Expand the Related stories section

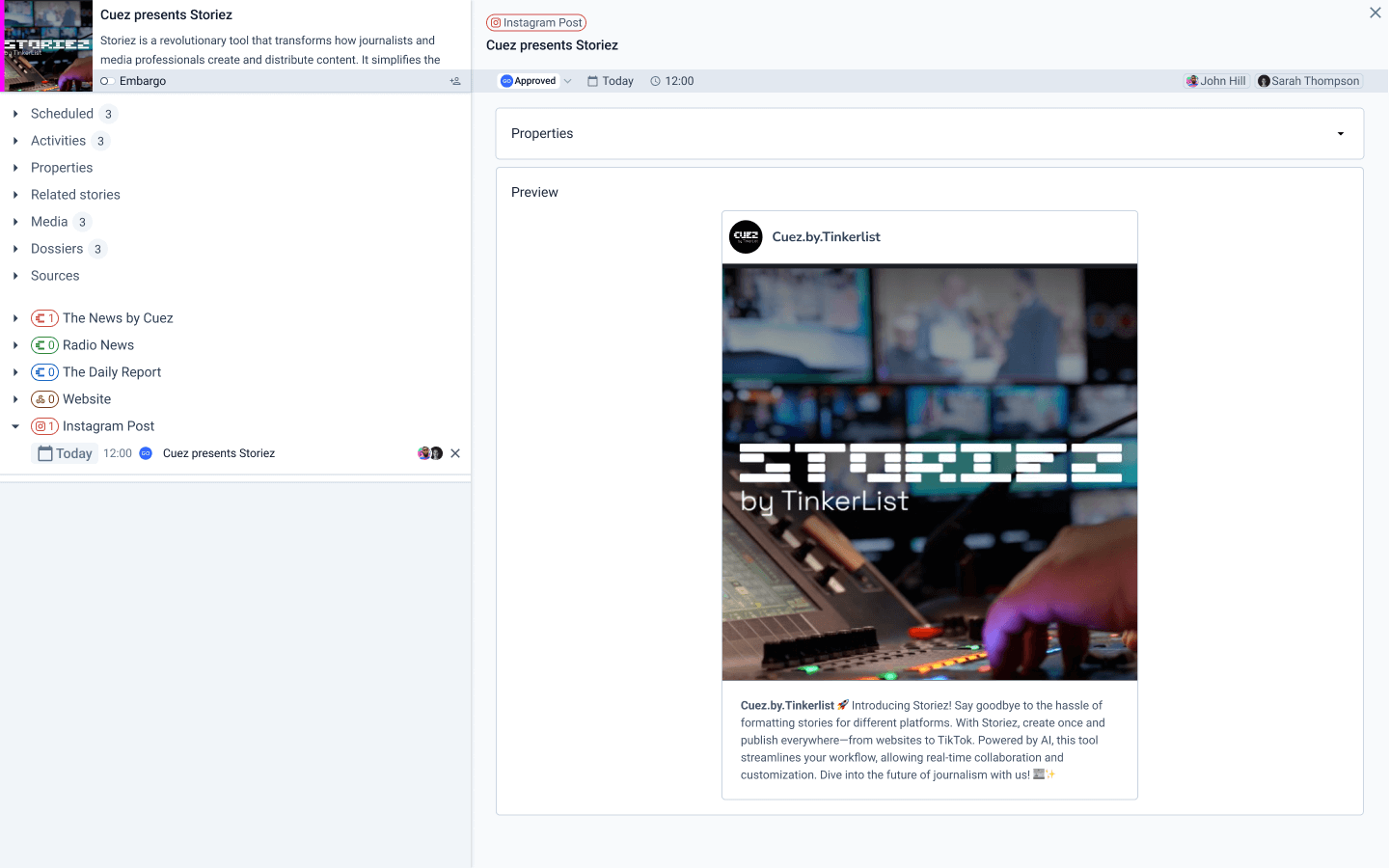point(15,195)
